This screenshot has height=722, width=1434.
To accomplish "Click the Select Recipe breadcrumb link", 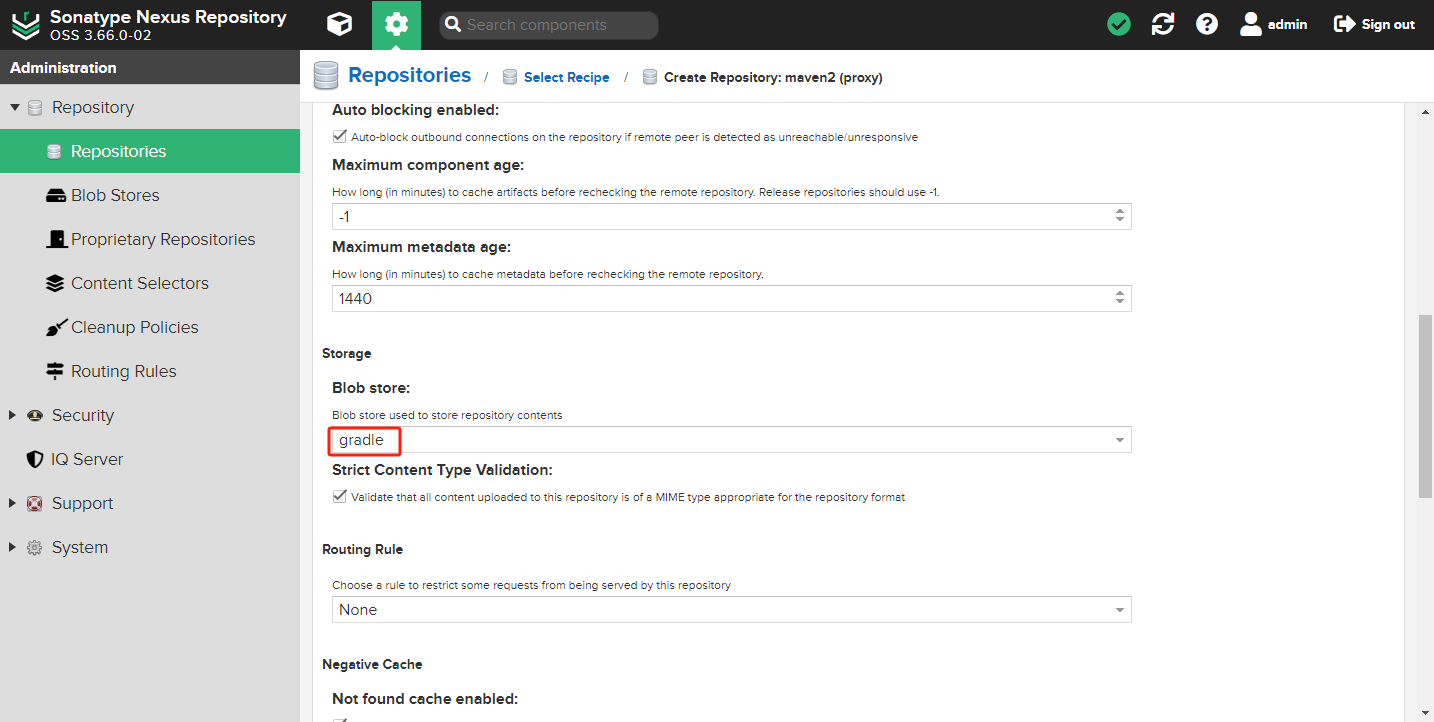I will click(566, 77).
